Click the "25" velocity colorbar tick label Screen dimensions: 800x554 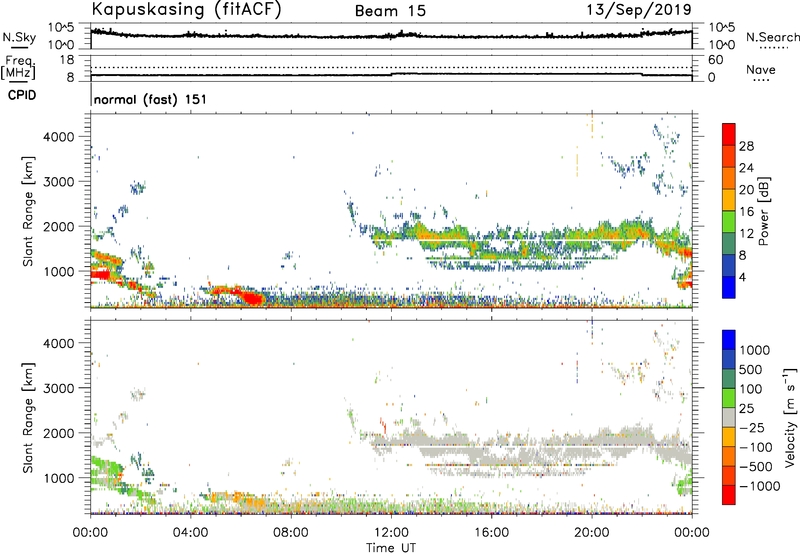pyautogui.click(x=747, y=408)
